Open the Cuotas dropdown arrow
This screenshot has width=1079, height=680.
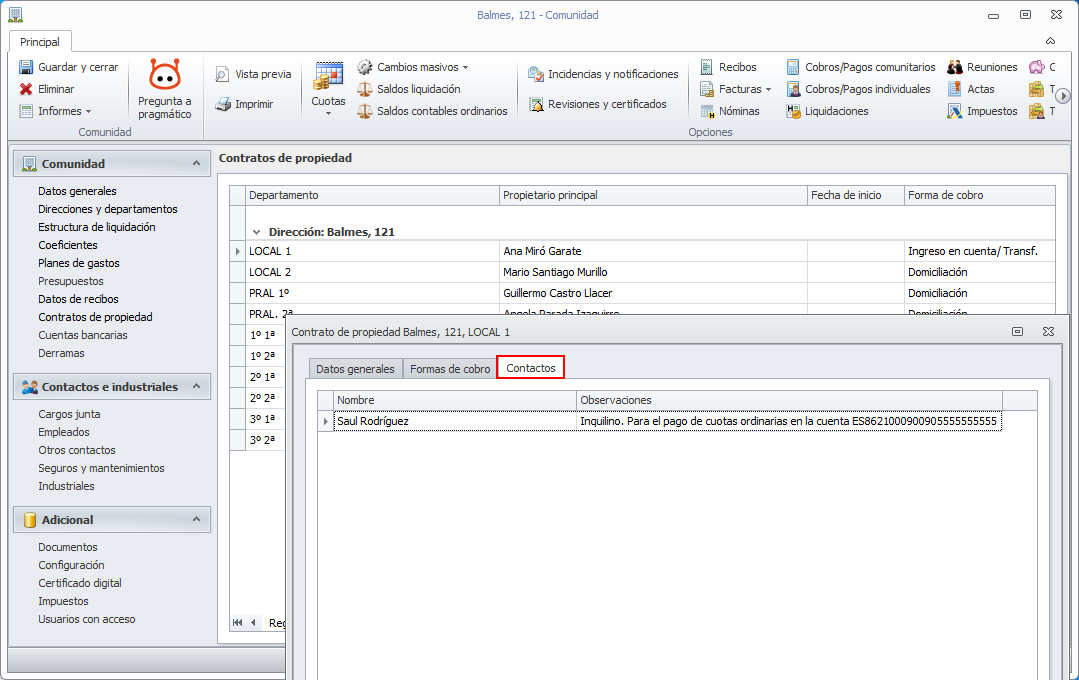[328, 114]
